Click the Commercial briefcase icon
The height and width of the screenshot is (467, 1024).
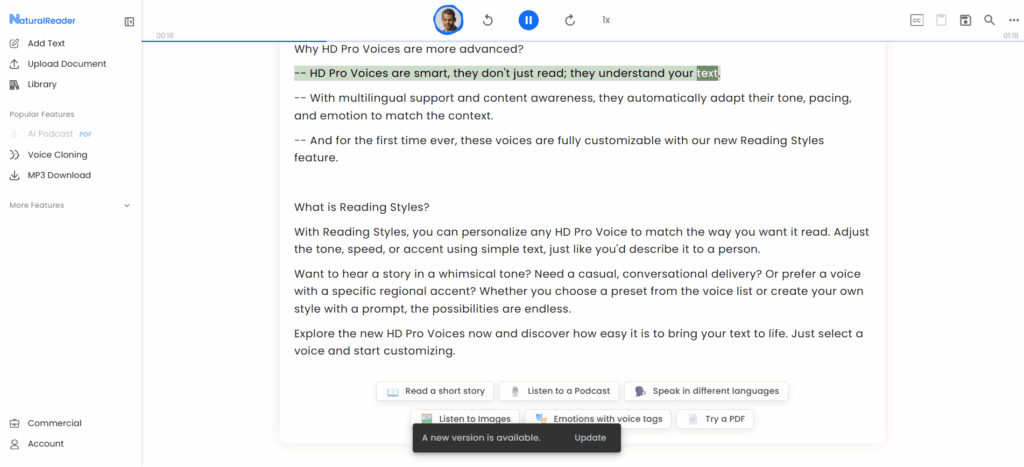[14, 423]
